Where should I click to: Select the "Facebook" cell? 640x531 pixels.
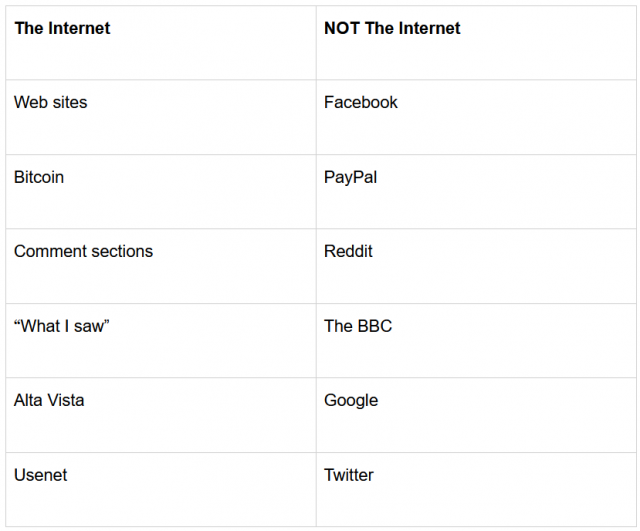(361, 102)
